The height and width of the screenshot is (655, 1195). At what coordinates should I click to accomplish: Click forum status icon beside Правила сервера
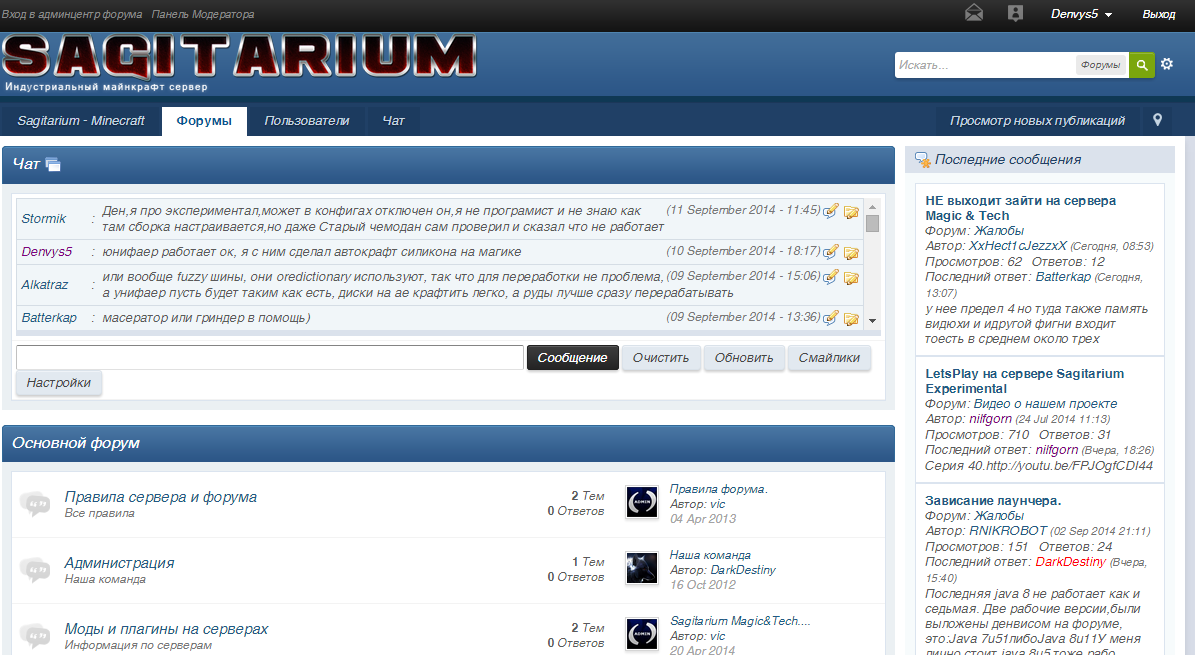[35, 503]
